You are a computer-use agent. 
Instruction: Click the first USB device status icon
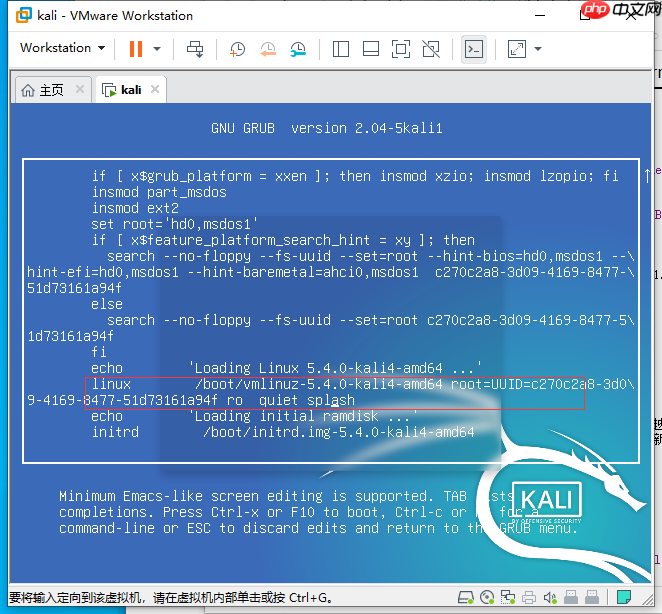[x=571, y=597]
